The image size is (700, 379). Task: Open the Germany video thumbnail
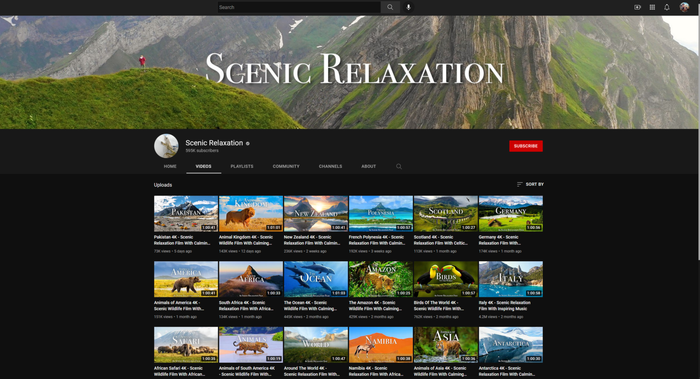pyautogui.click(x=511, y=213)
